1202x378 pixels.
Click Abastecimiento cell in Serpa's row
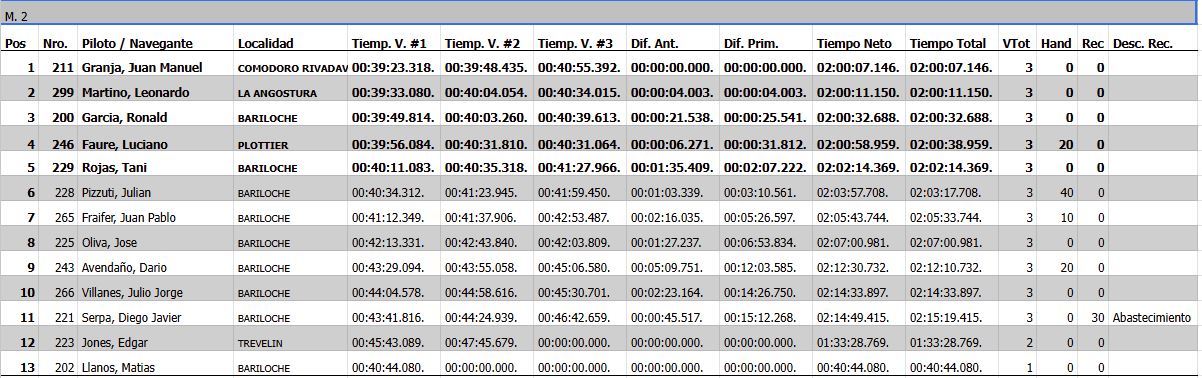[x=1152, y=318]
